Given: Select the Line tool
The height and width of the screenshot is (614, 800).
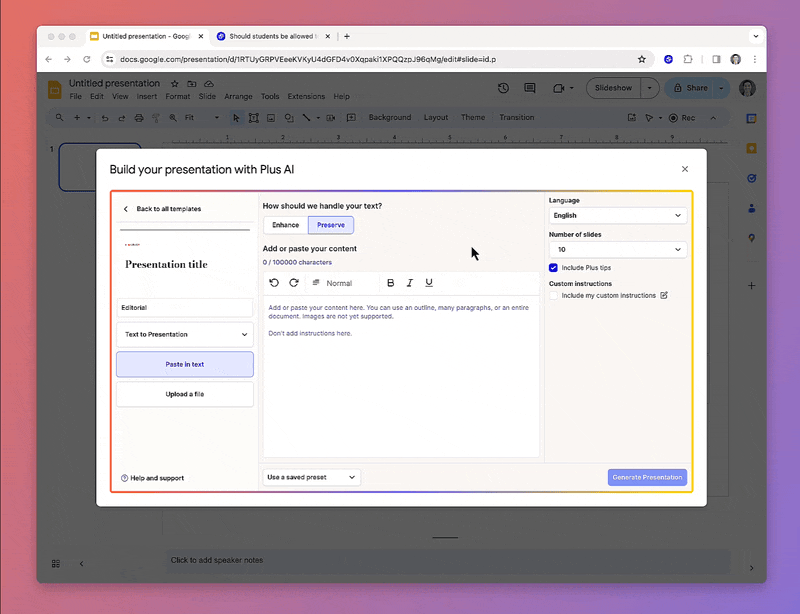Looking at the screenshot, I should (x=306, y=118).
